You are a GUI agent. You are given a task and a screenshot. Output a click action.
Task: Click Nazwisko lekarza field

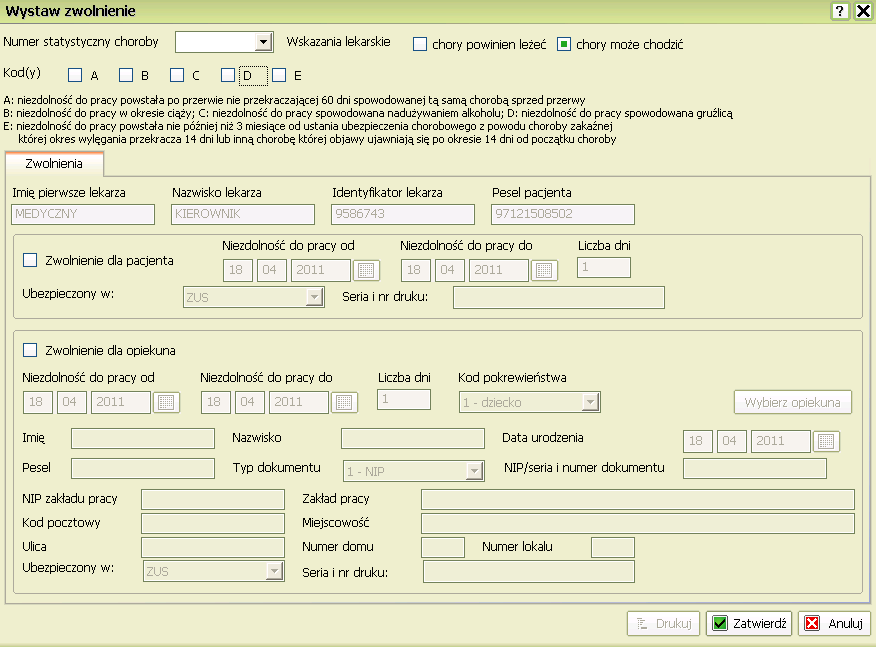[x=243, y=214]
